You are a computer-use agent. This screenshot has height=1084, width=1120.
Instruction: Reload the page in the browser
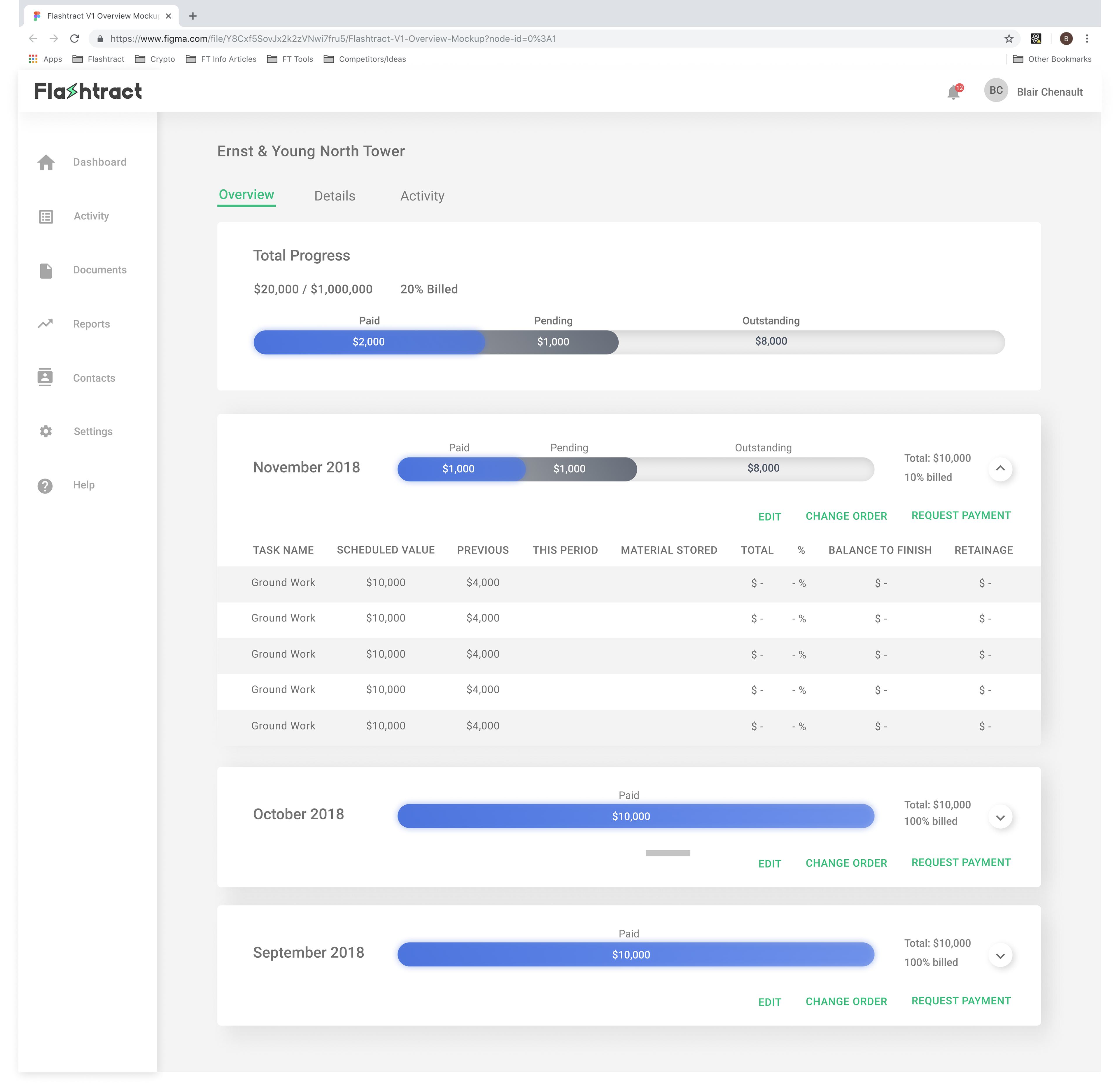click(74, 39)
